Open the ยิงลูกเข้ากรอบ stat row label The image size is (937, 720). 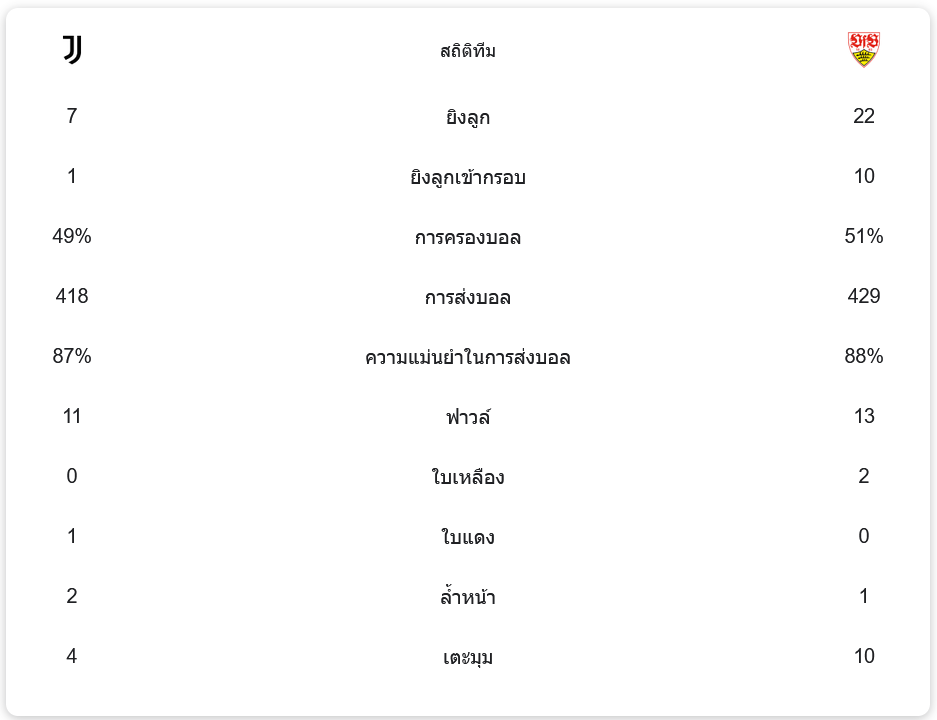[x=468, y=177]
